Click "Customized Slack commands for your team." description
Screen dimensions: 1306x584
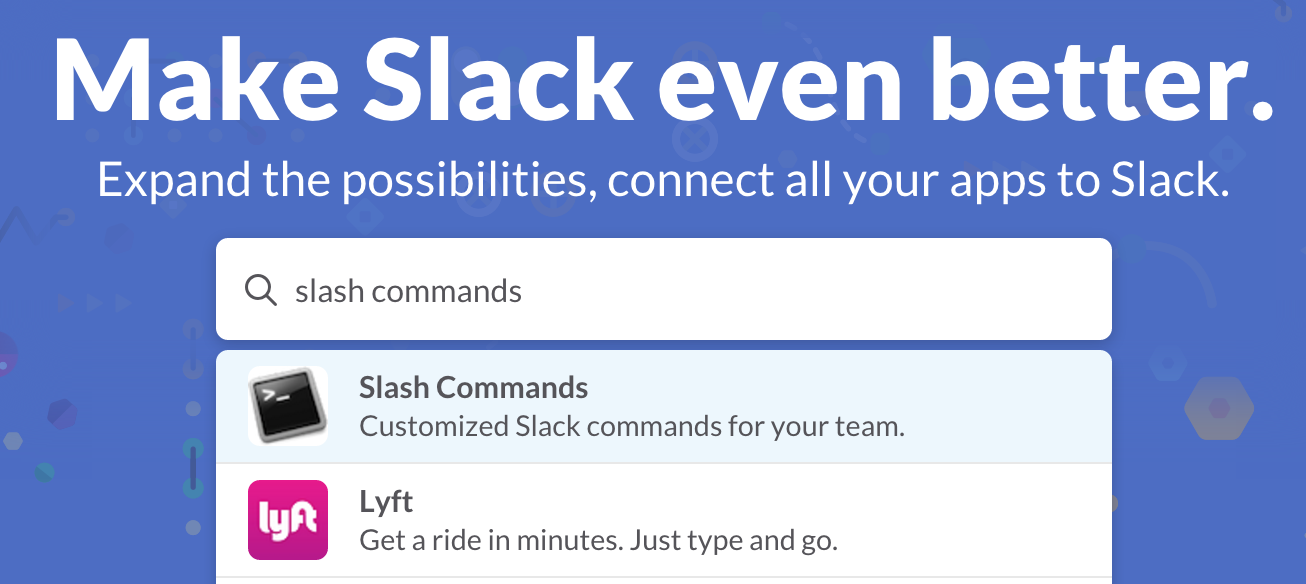coord(631,427)
